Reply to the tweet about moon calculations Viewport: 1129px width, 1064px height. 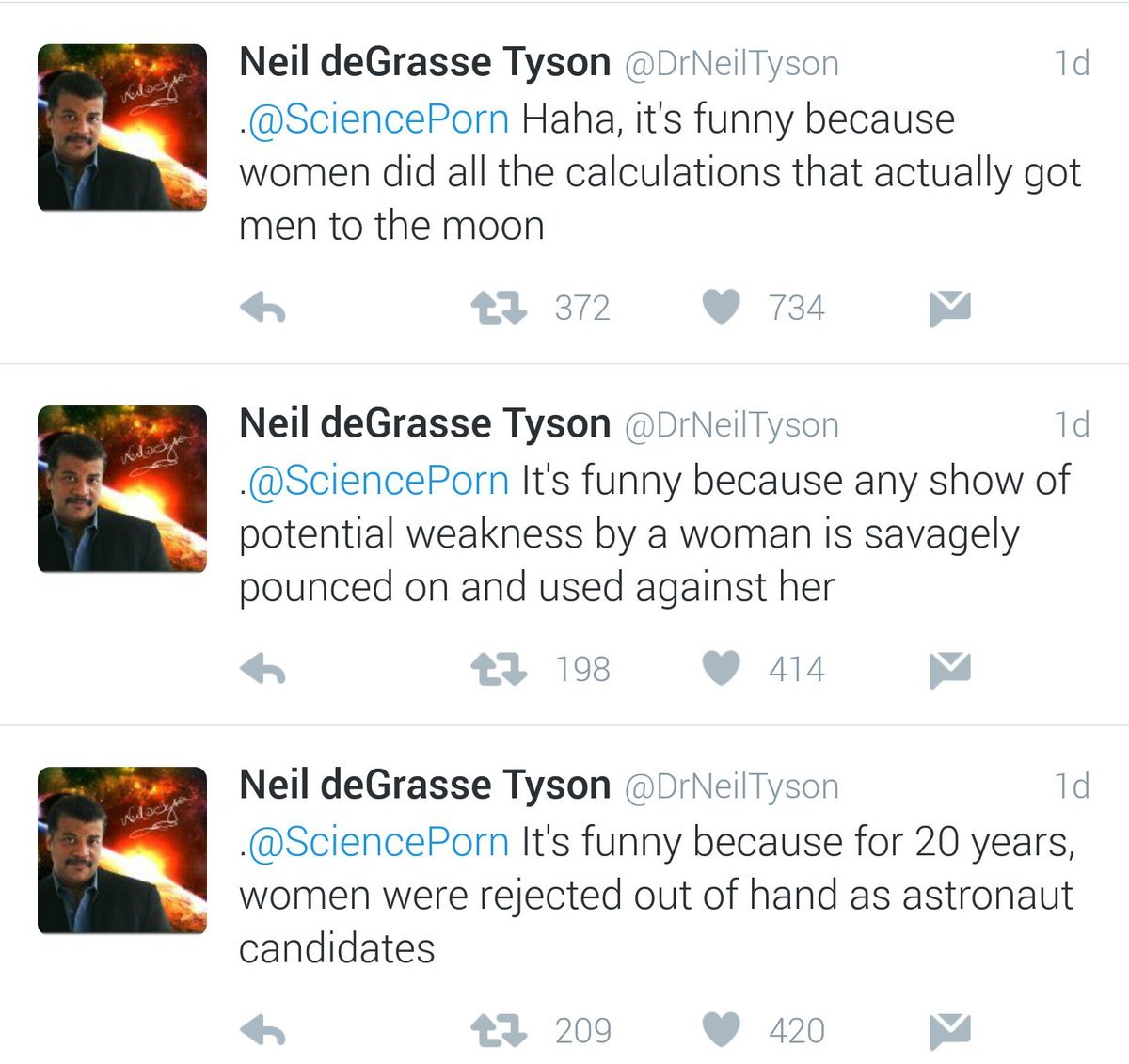point(263,308)
